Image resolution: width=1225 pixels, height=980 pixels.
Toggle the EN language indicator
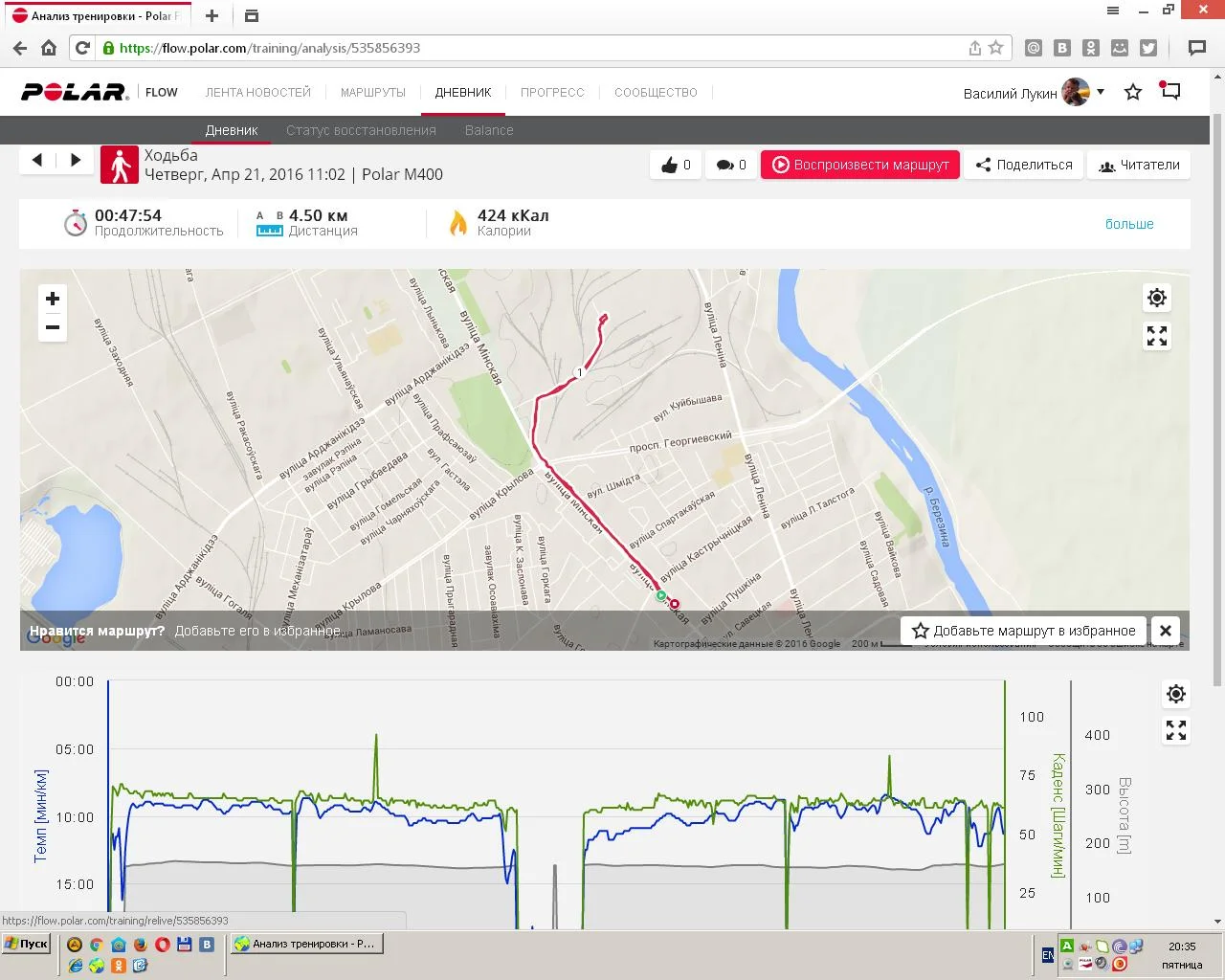pos(1048,955)
